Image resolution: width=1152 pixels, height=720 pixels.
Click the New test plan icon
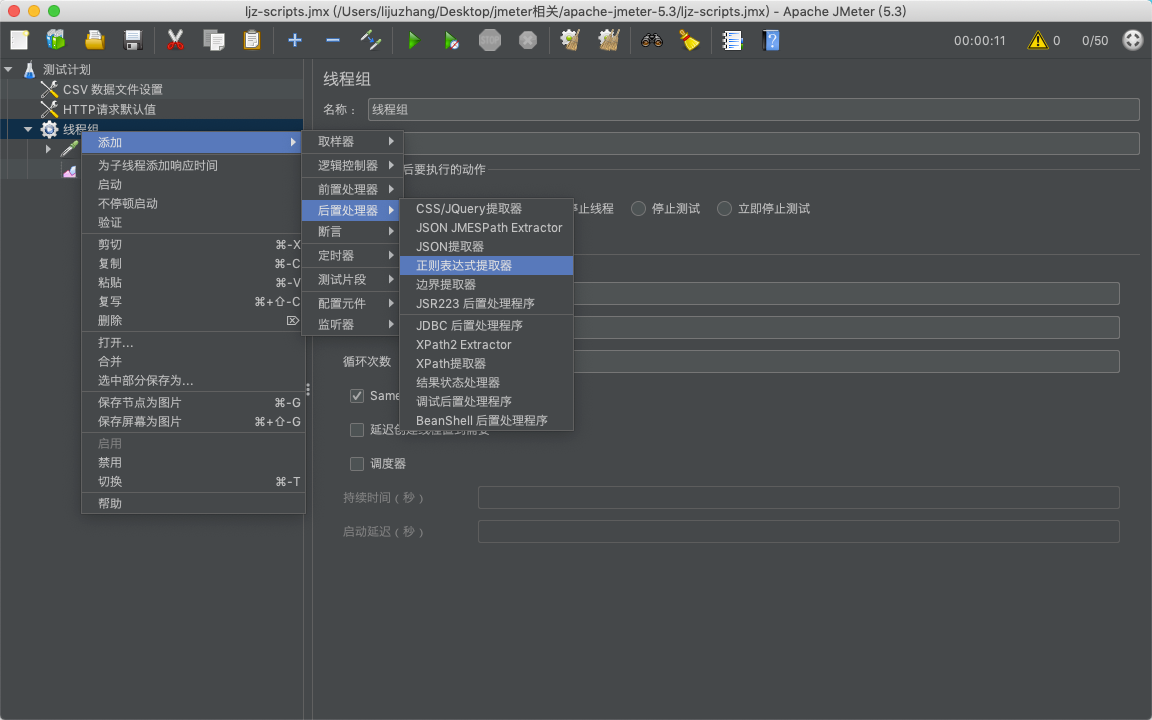(19, 40)
